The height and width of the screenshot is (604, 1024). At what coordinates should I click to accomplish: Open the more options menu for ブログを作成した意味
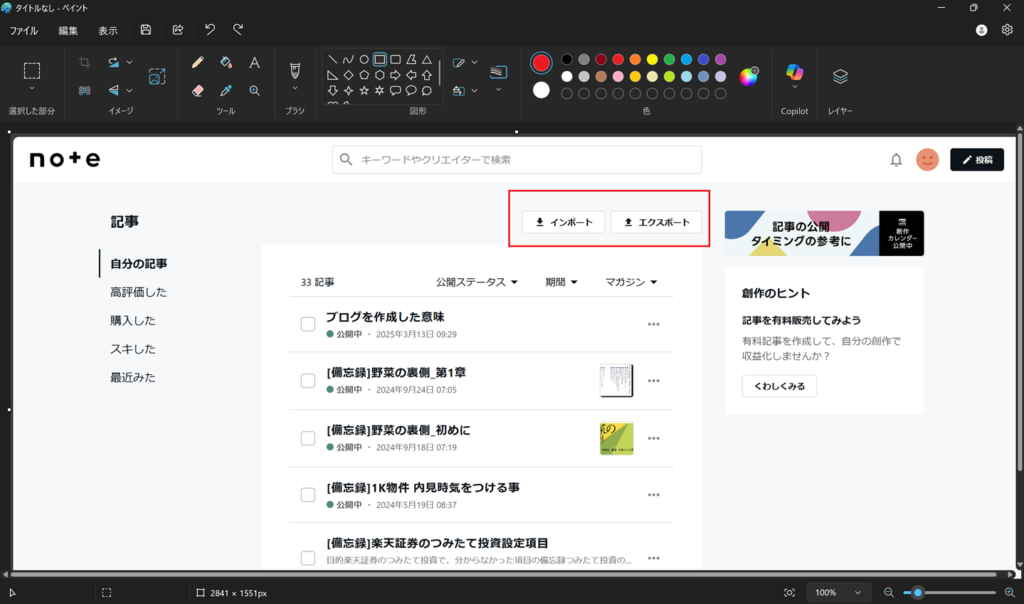tap(654, 325)
